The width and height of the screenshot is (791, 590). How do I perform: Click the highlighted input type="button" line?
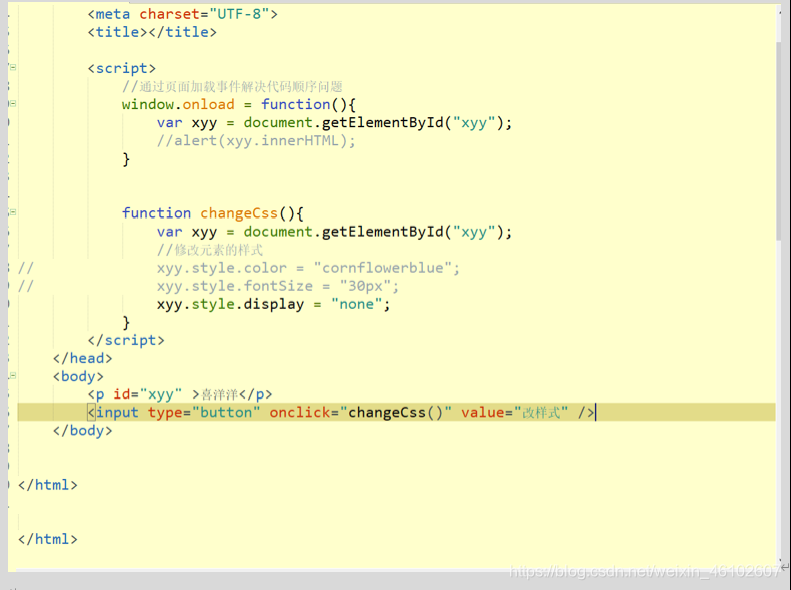pos(396,412)
